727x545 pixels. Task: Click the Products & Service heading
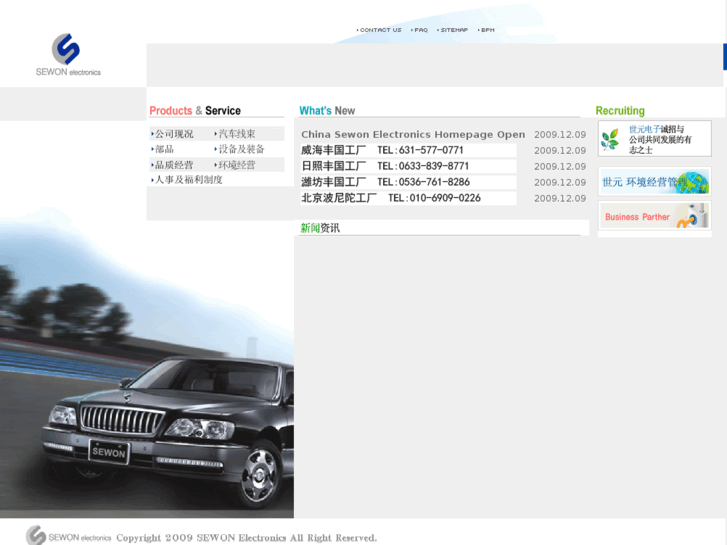pyautogui.click(x=195, y=111)
